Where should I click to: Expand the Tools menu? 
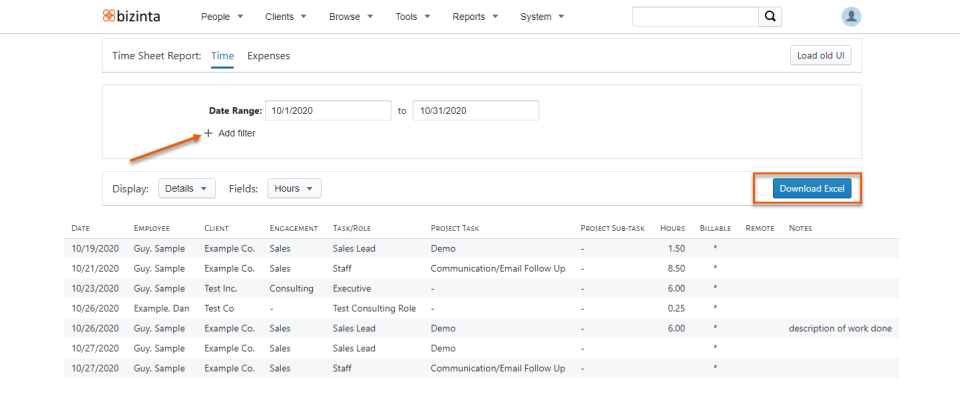point(413,17)
